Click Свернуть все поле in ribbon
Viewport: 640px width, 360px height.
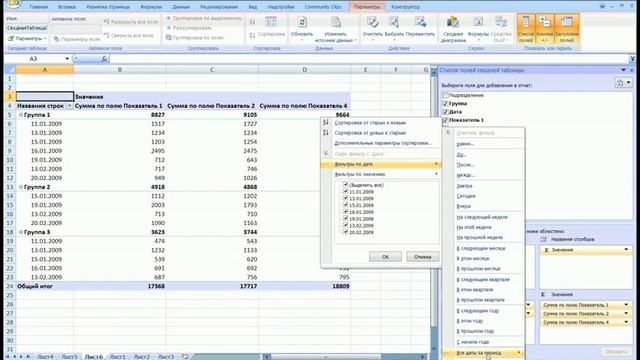pyautogui.click(x=129, y=36)
